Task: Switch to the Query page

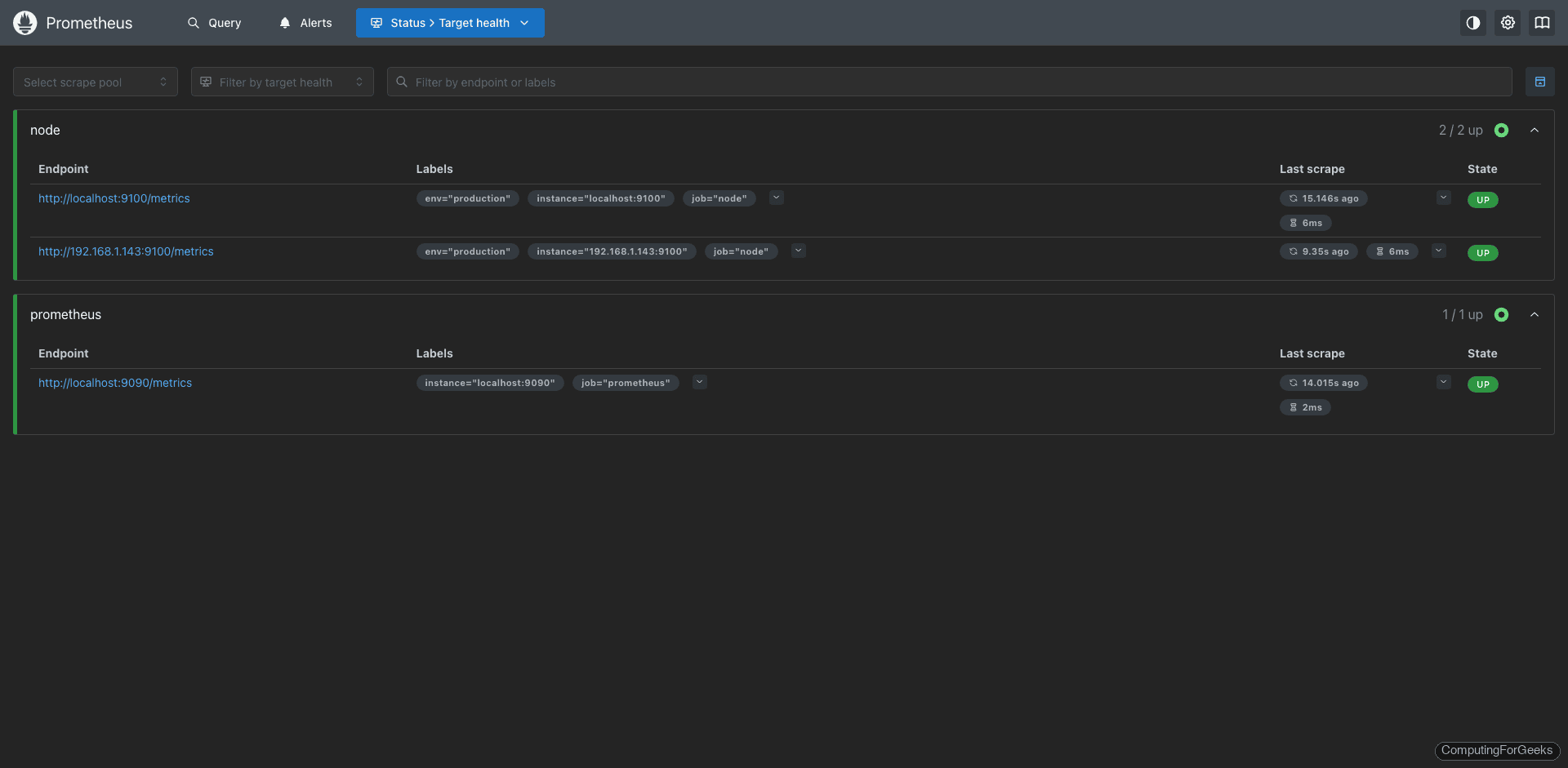Action: (214, 22)
